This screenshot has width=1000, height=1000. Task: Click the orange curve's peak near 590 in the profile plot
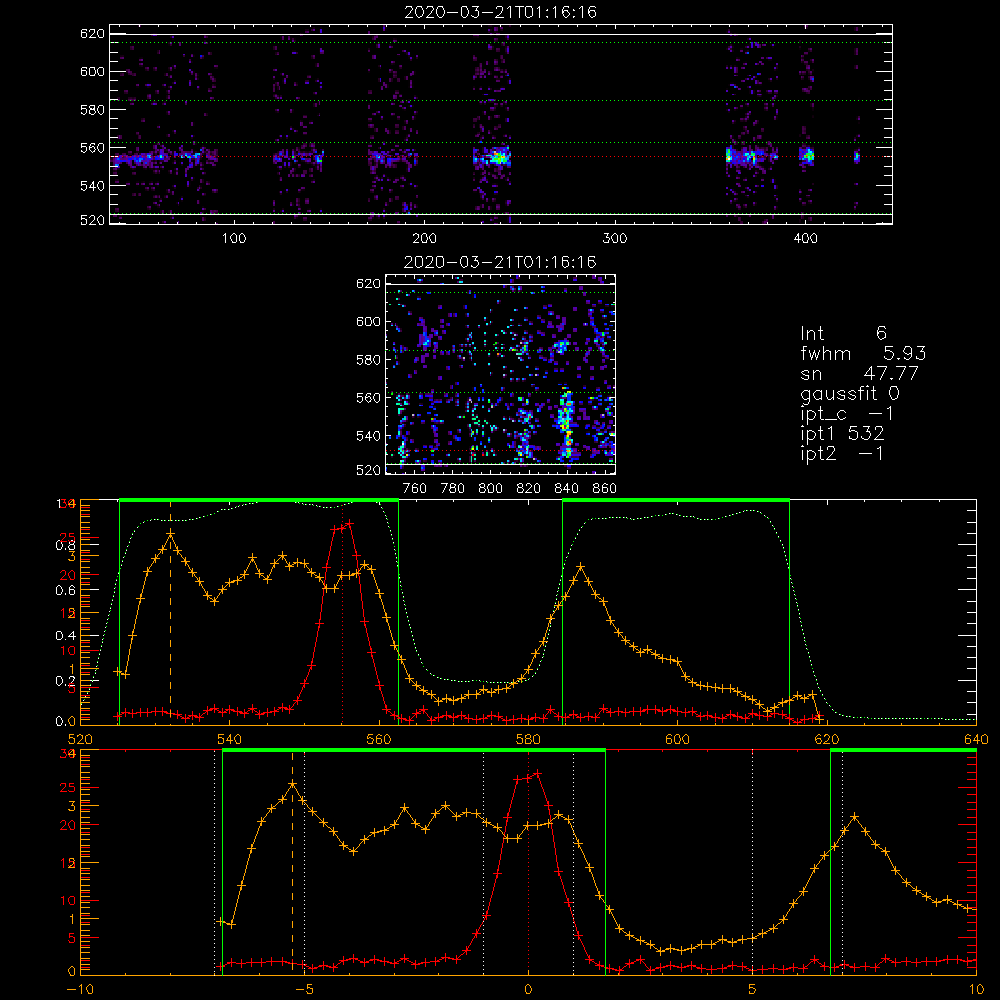tap(580, 566)
